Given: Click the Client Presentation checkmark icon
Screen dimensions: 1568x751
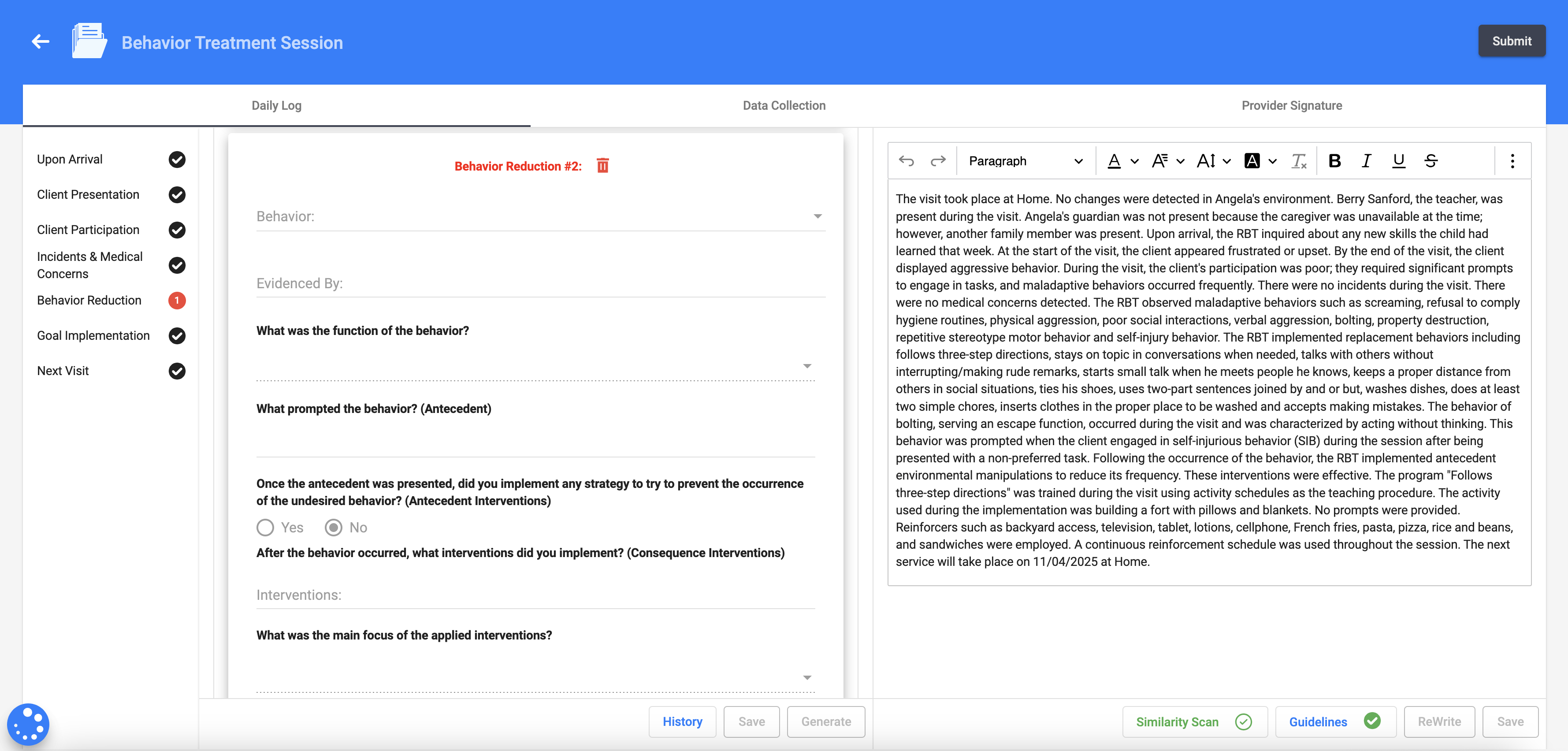Looking at the screenshot, I should [177, 195].
